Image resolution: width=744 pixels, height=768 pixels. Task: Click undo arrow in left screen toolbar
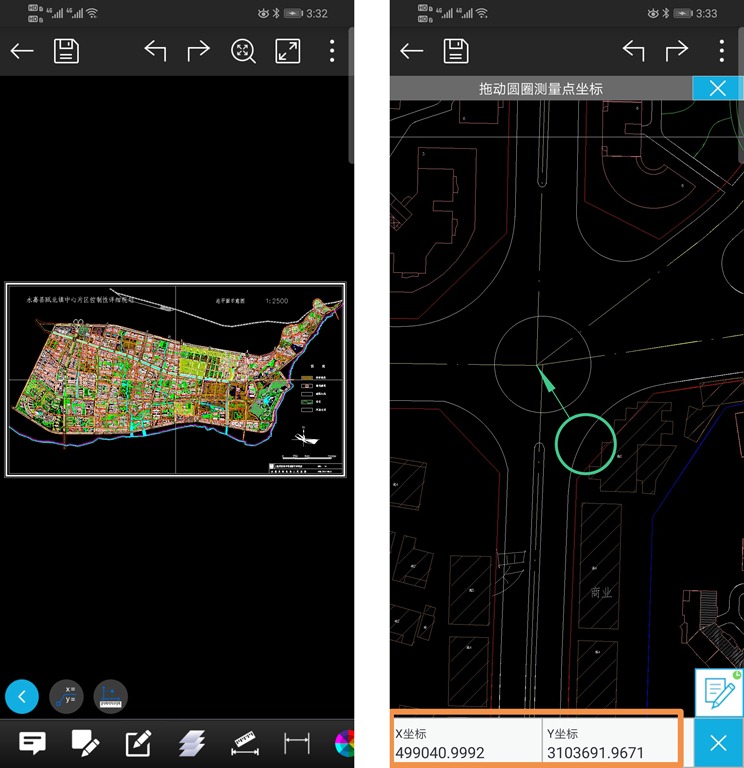(155, 51)
